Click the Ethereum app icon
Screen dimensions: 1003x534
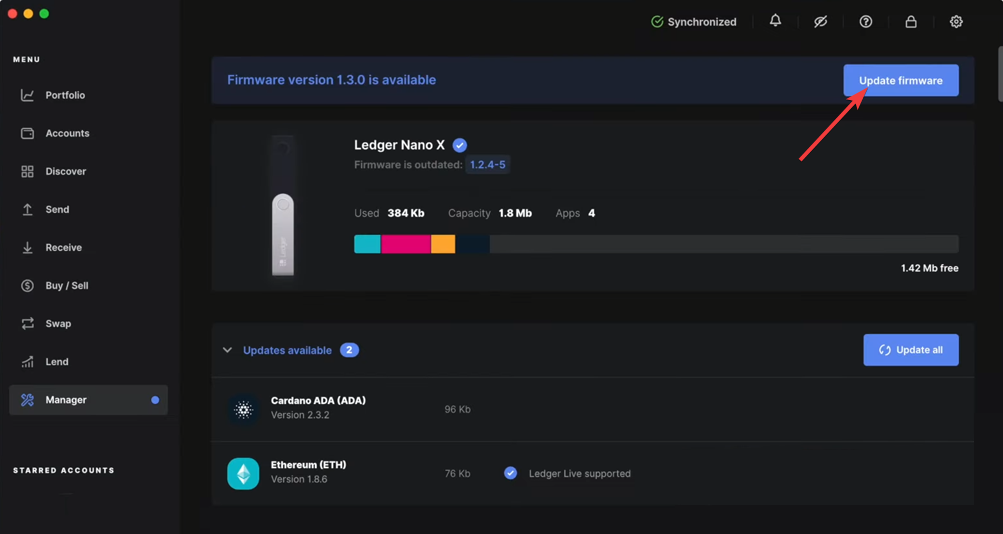pyautogui.click(x=243, y=473)
